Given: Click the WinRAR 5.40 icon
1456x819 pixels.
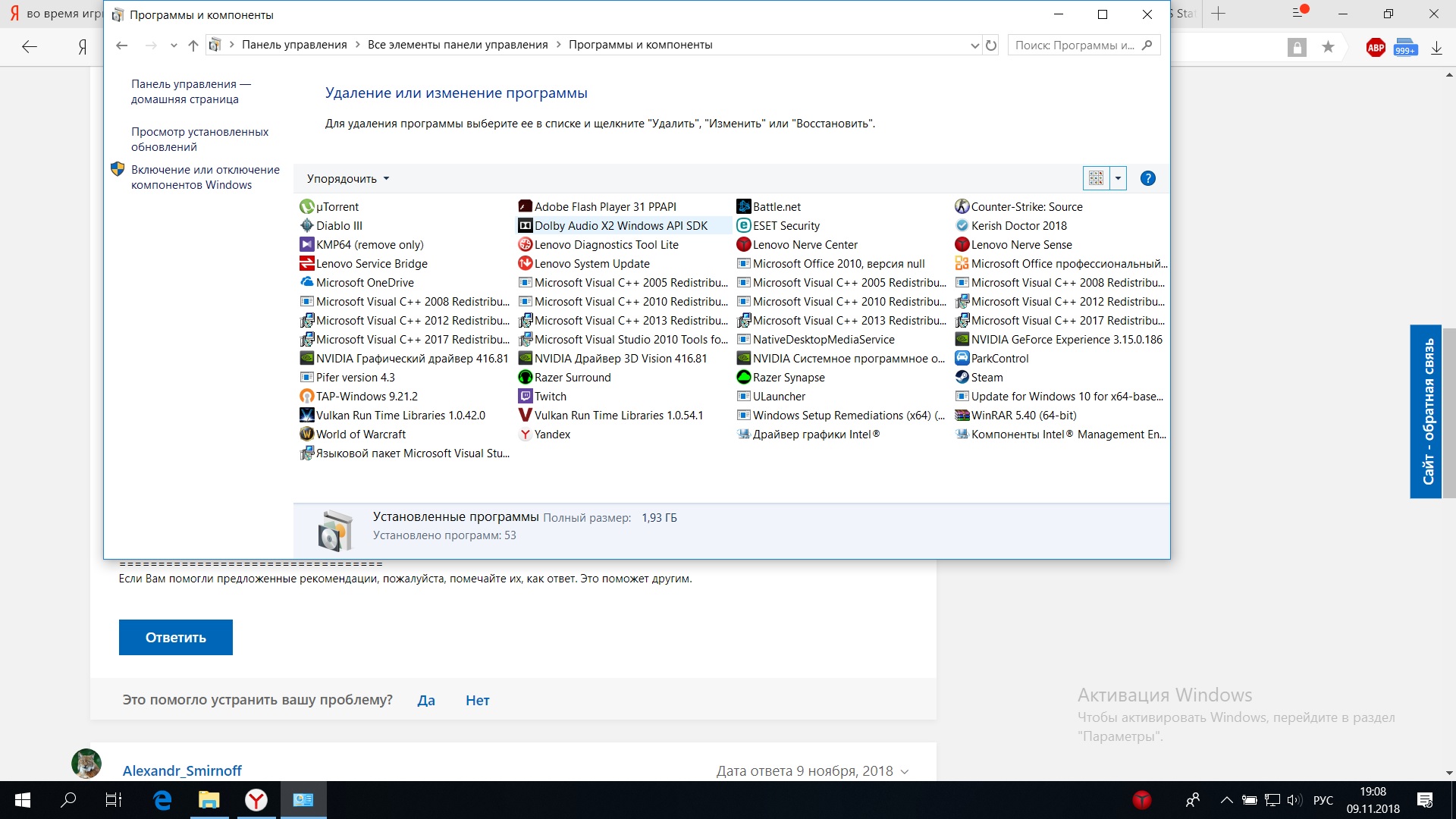Looking at the screenshot, I should pyautogui.click(x=962, y=415).
